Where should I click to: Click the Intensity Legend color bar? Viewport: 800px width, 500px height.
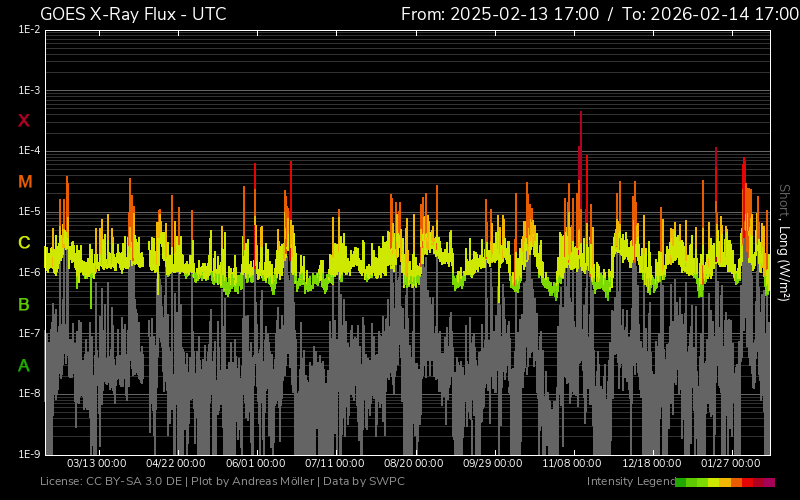coord(725,482)
